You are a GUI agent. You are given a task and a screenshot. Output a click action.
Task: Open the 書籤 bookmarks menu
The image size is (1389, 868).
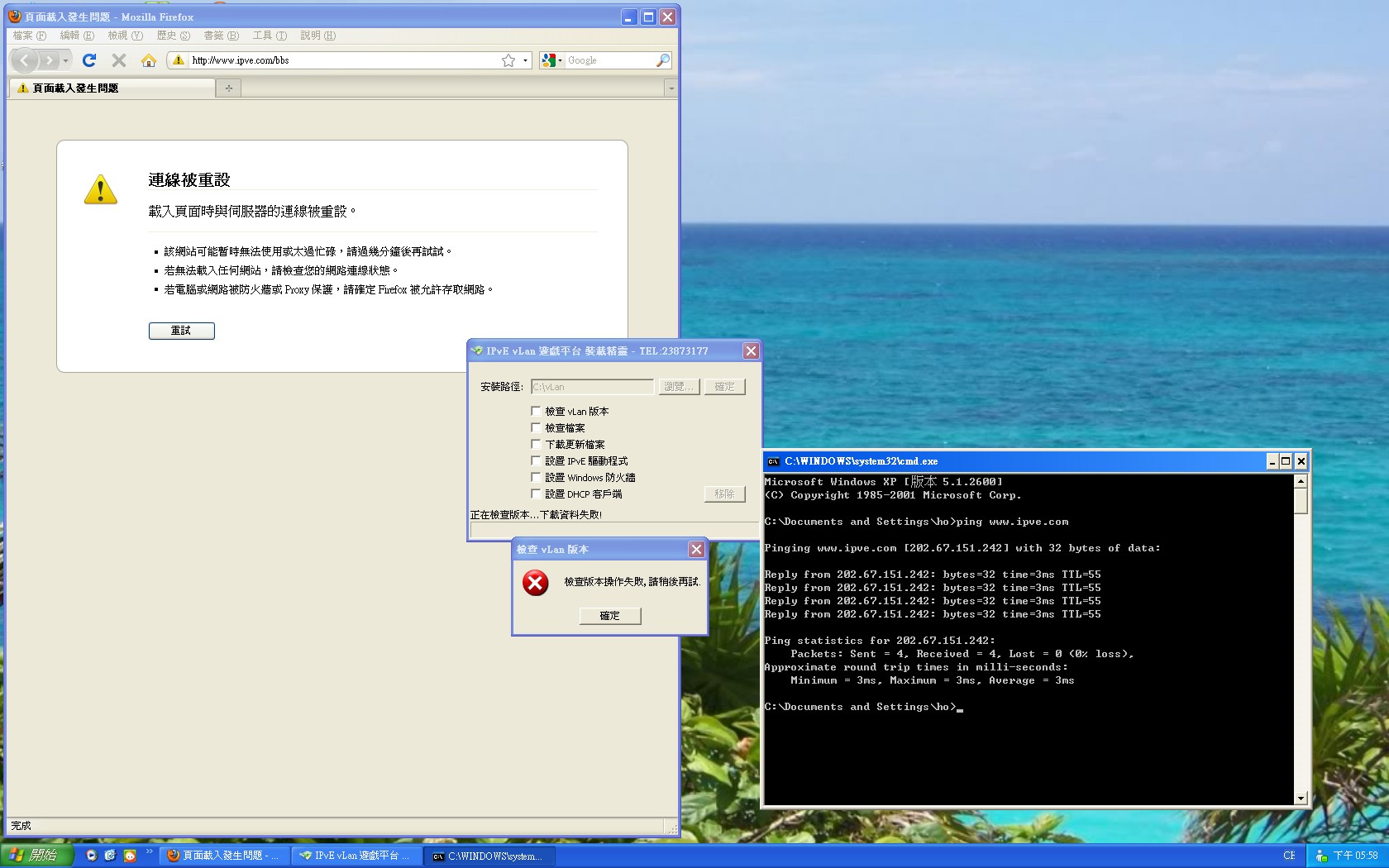[x=221, y=36]
